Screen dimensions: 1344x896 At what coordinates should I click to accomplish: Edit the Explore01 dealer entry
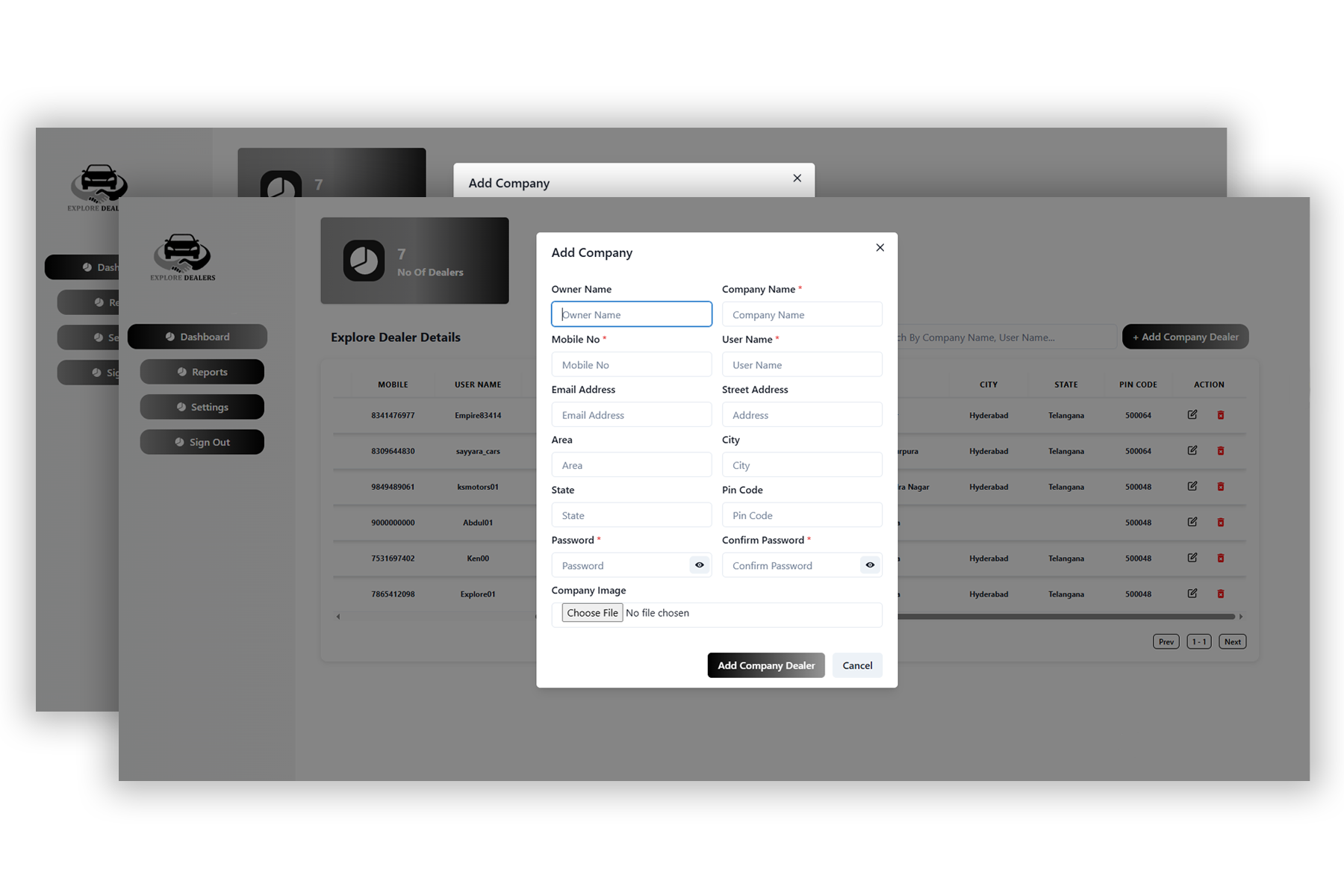coord(1192,594)
